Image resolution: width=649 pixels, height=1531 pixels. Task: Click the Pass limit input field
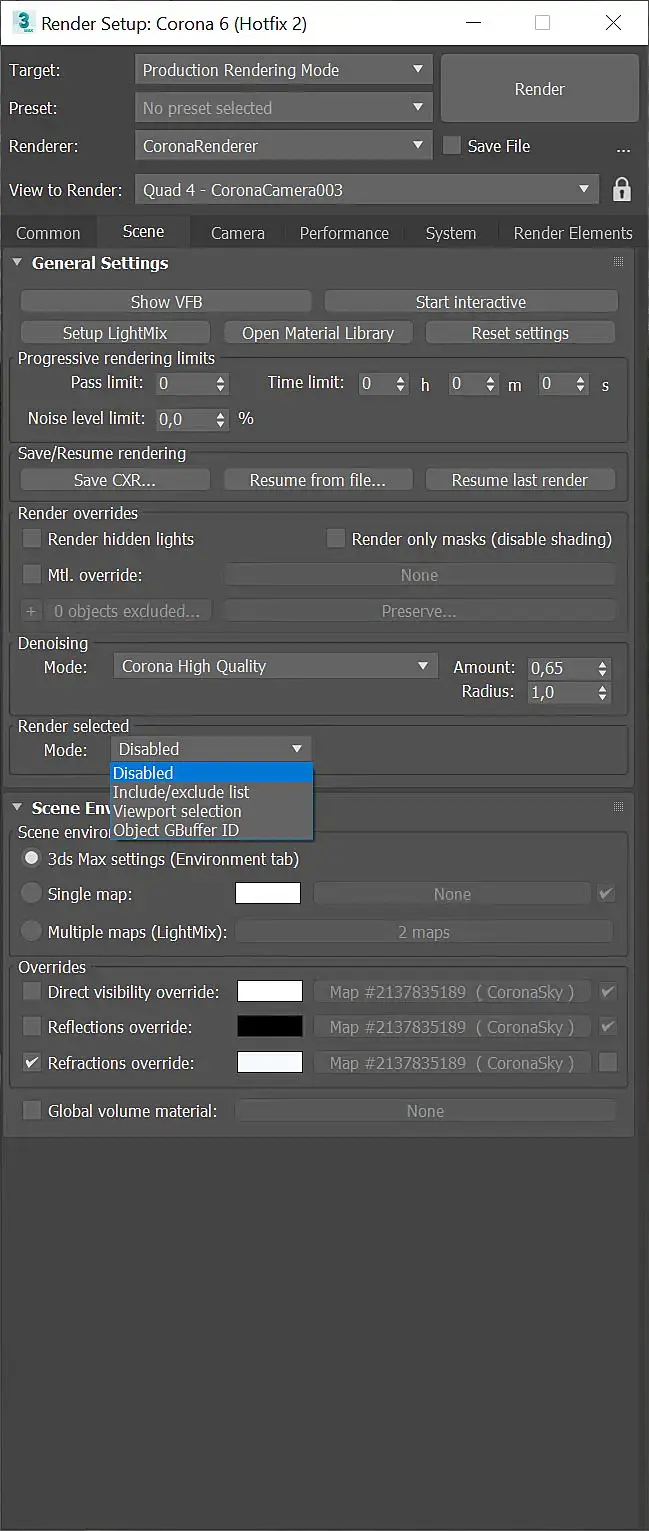pyautogui.click(x=182, y=383)
